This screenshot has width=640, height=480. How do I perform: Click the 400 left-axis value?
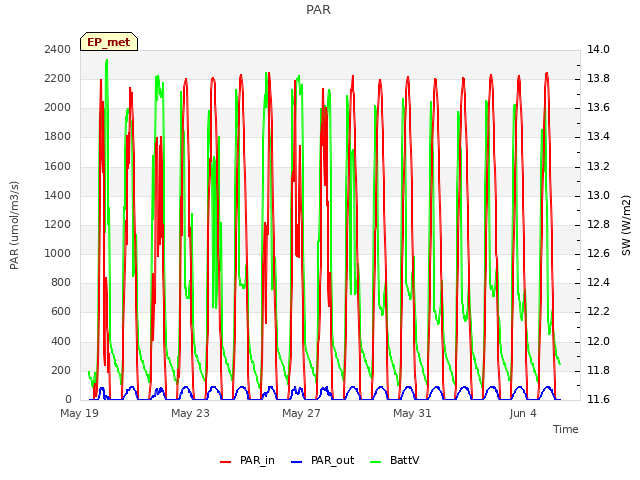point(61,341)
